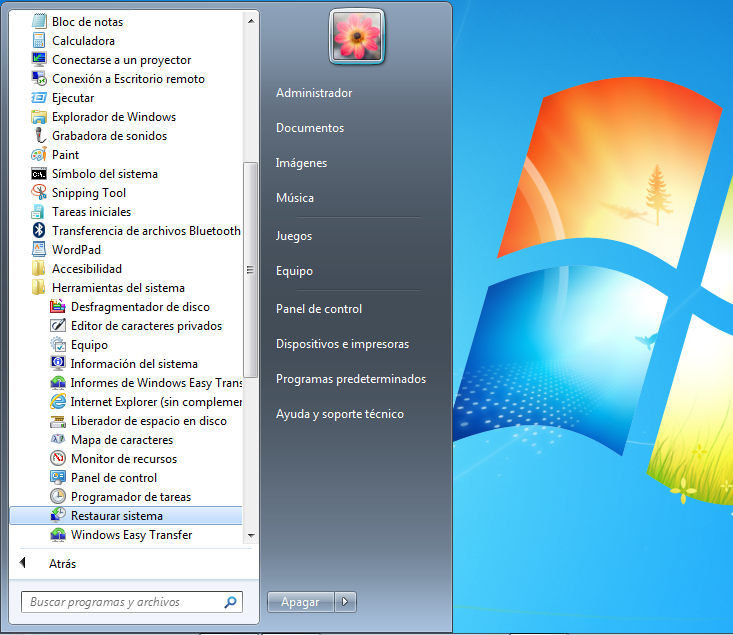The width and height of the screenshot is (733, 635).
Task: Click the programs list scrollbar thumb
Action: (x=251, y=270)
